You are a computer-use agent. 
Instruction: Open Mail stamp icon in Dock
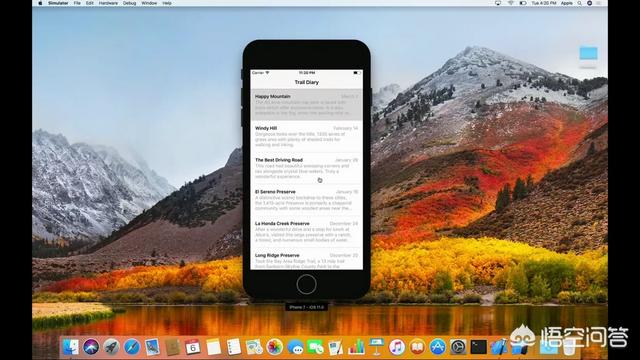coord(152,347)
